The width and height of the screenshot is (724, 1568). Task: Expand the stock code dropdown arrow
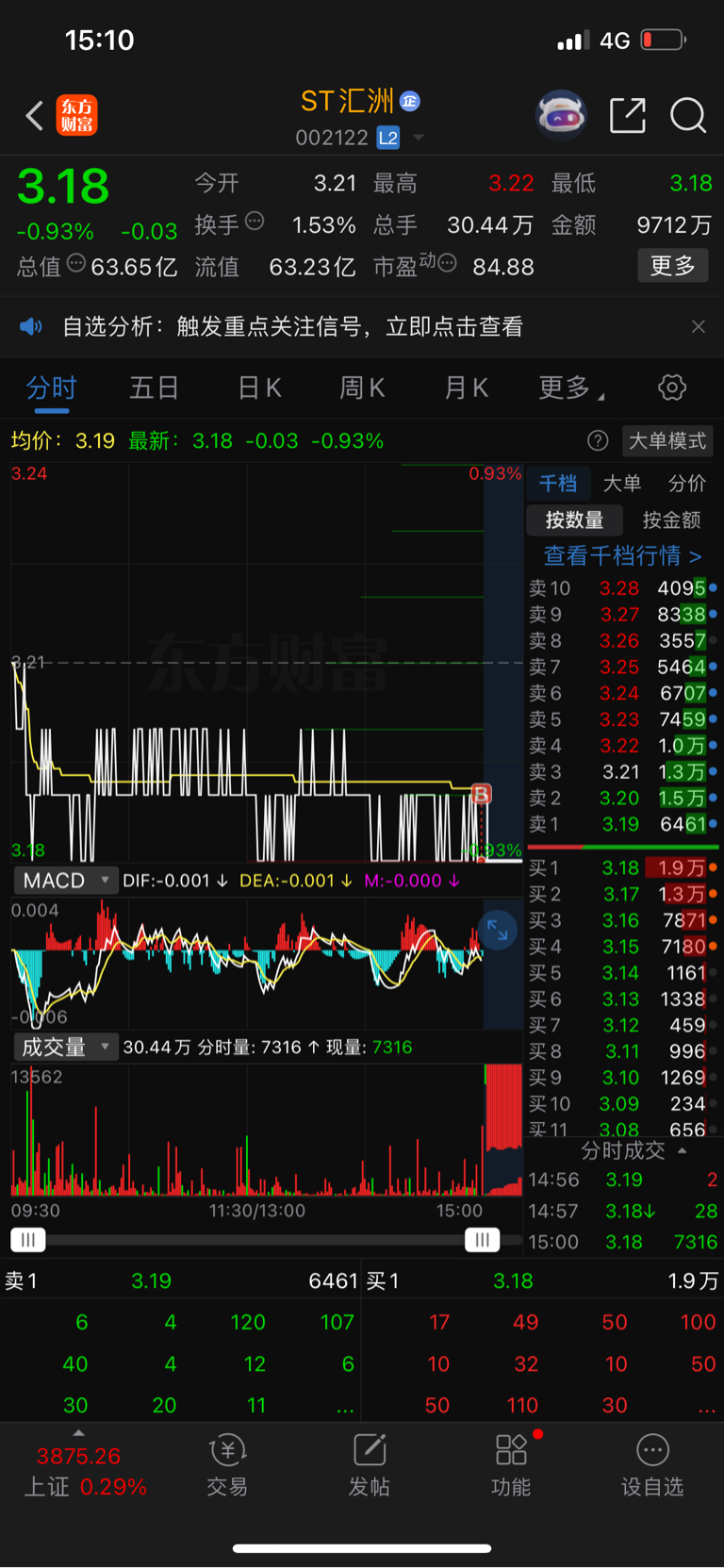click(418, 138)
